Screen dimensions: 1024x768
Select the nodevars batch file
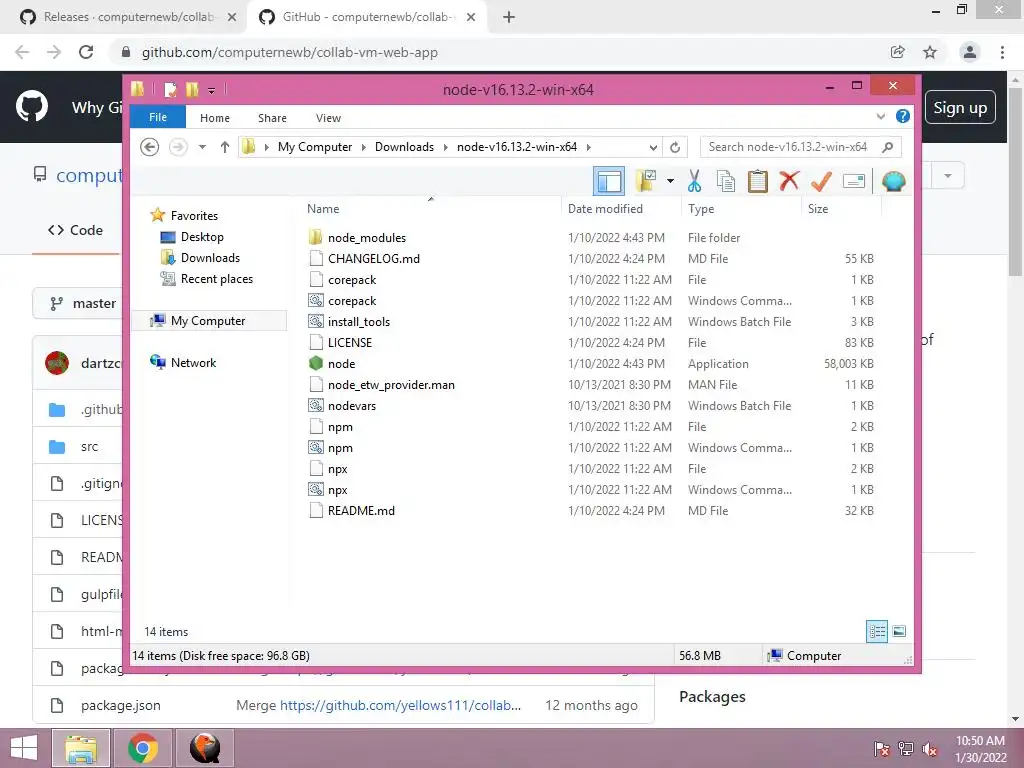pyautogui.click(x=352, y=406)
